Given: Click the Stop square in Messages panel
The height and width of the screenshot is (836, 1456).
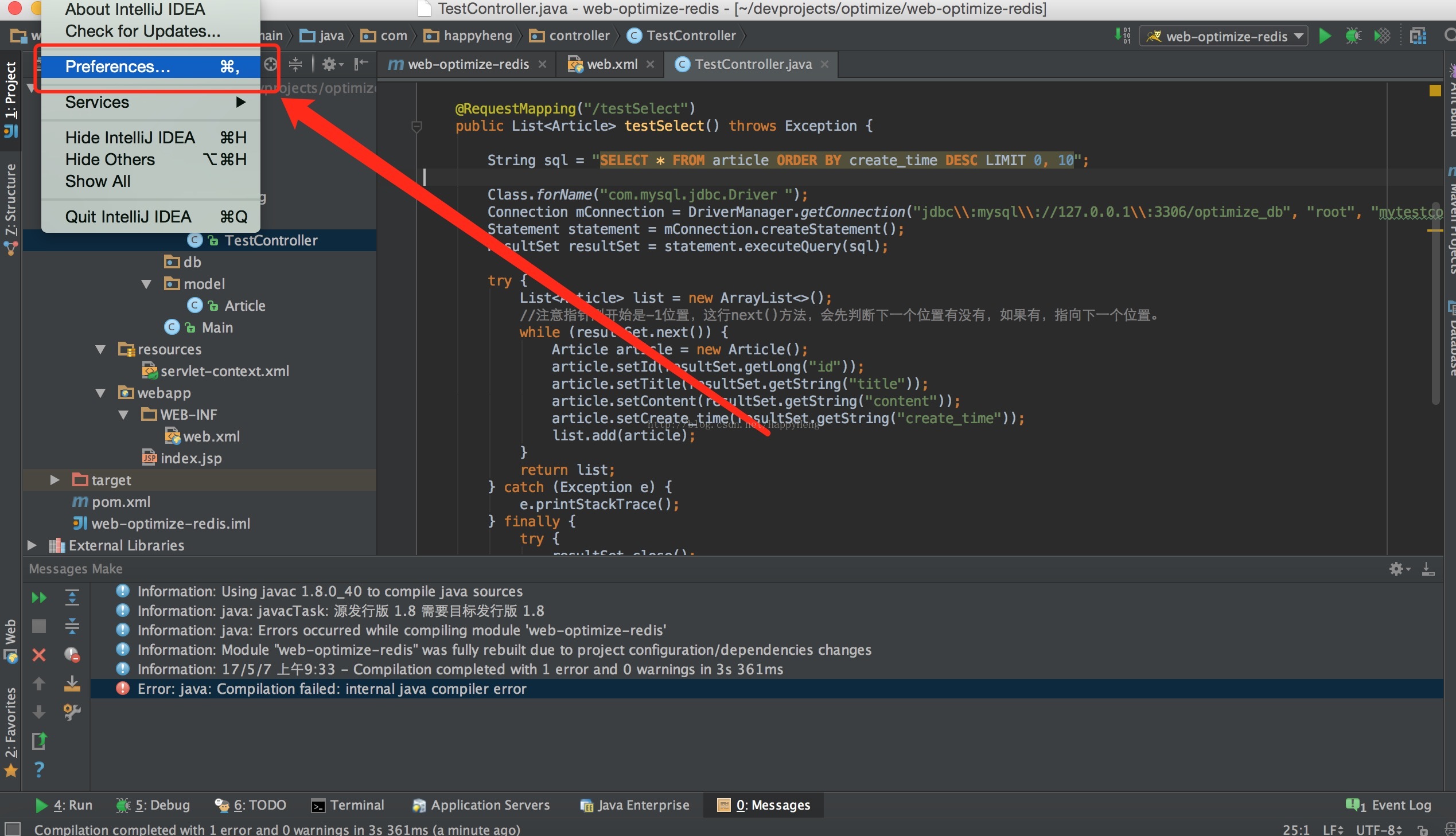Looking at the screenshot, I should point(38,626).
